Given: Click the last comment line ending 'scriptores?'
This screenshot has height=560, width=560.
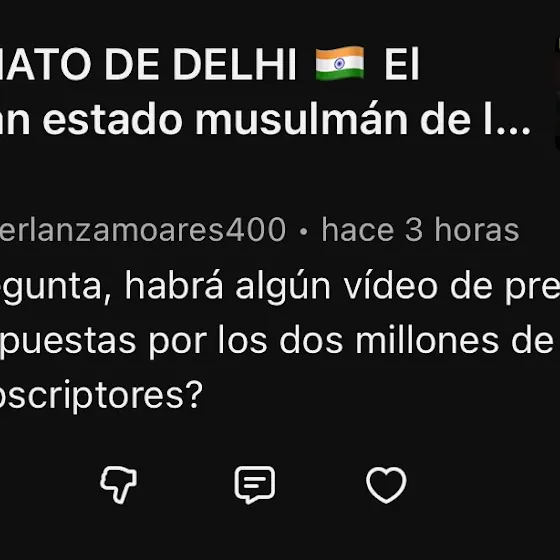Looking at the screenshot, I should click(x=101, y=395).
